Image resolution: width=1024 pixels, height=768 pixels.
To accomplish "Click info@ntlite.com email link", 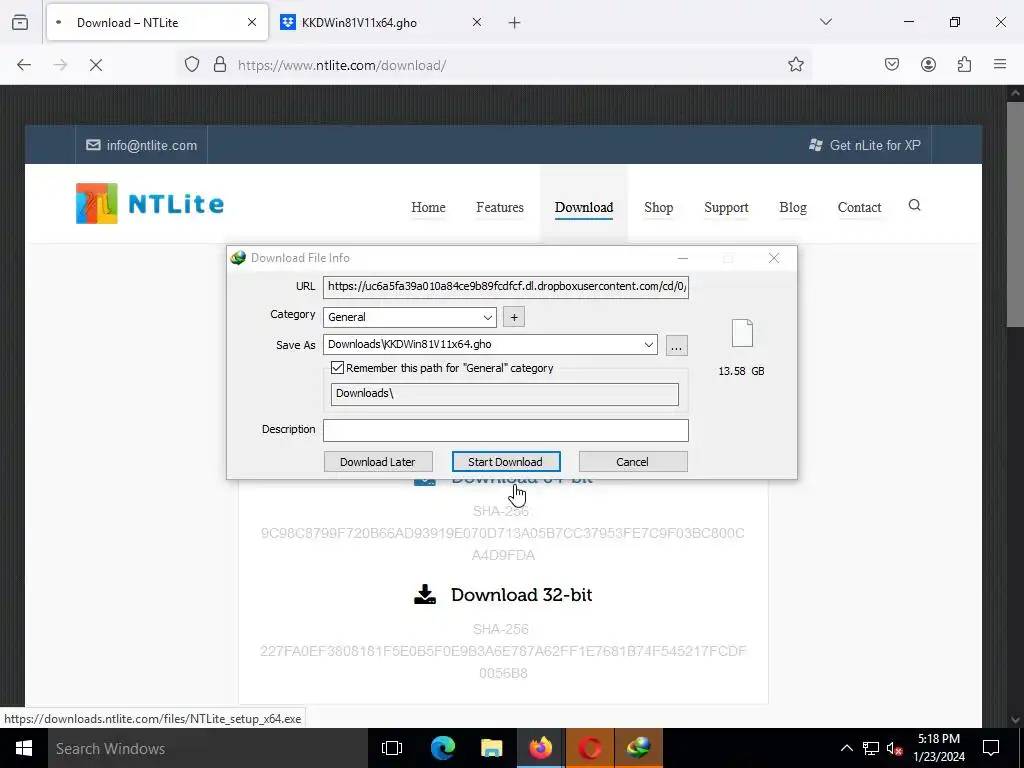I will (142, 146).
